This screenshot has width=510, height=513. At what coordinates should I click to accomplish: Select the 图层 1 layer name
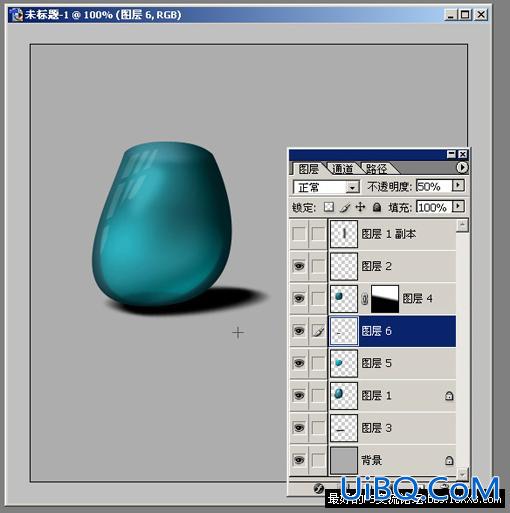(376, 395)
